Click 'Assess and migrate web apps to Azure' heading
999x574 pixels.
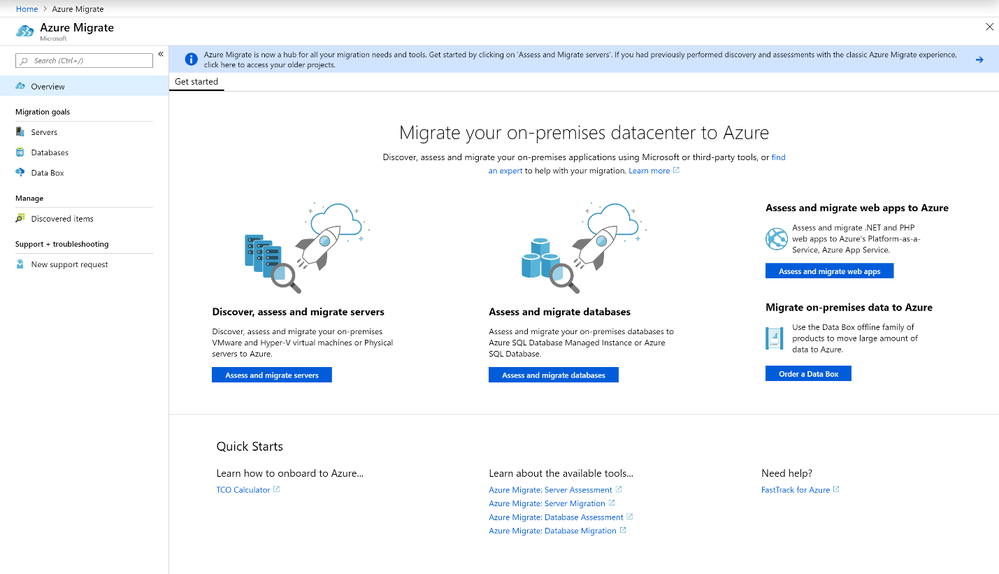point(857,208)
